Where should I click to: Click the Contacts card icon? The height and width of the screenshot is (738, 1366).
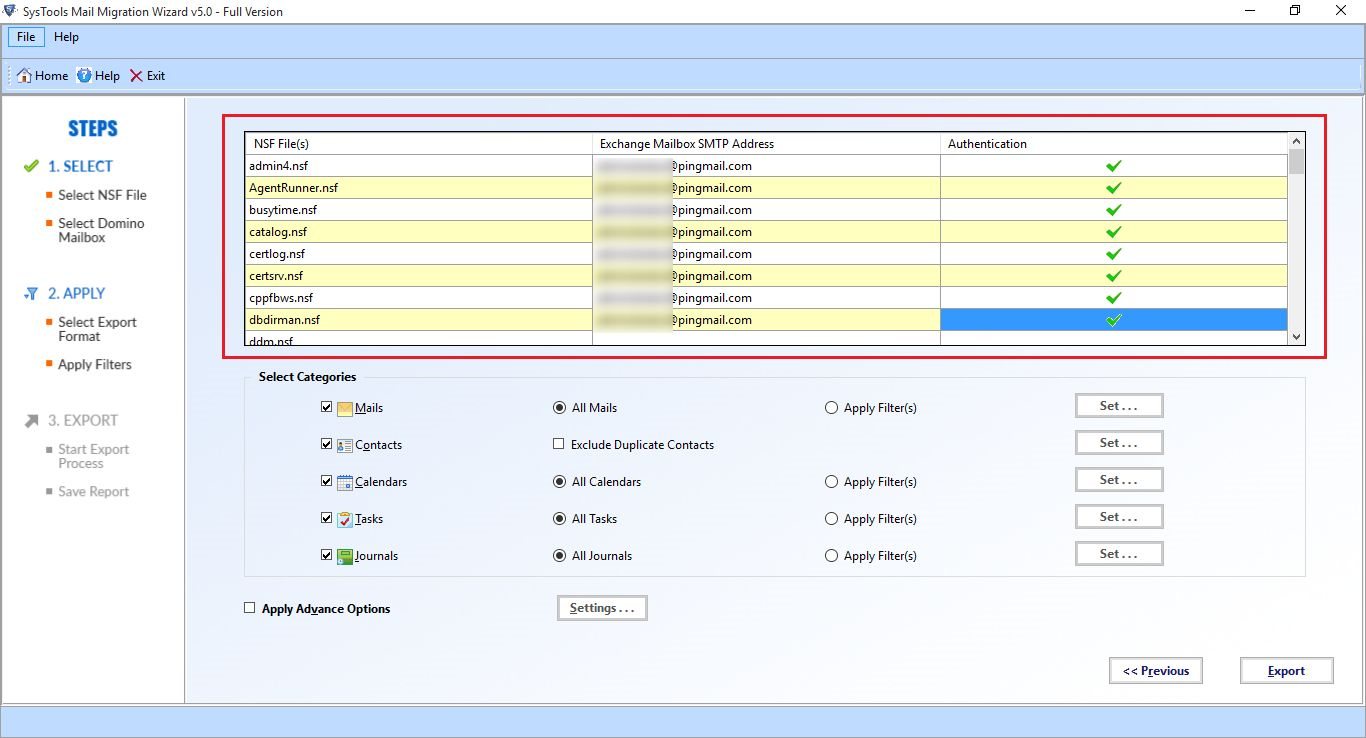(345, 445)
